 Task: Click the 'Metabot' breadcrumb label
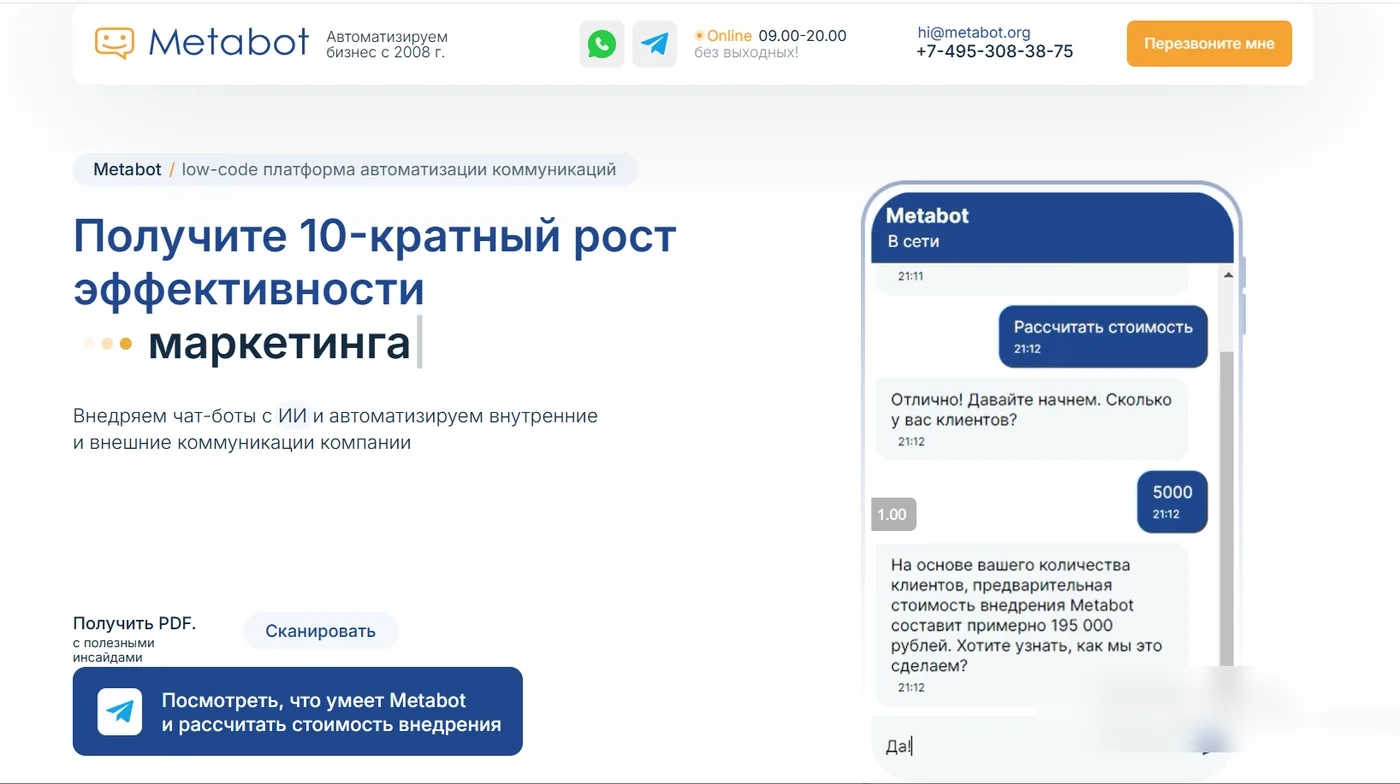coord(127,170)
